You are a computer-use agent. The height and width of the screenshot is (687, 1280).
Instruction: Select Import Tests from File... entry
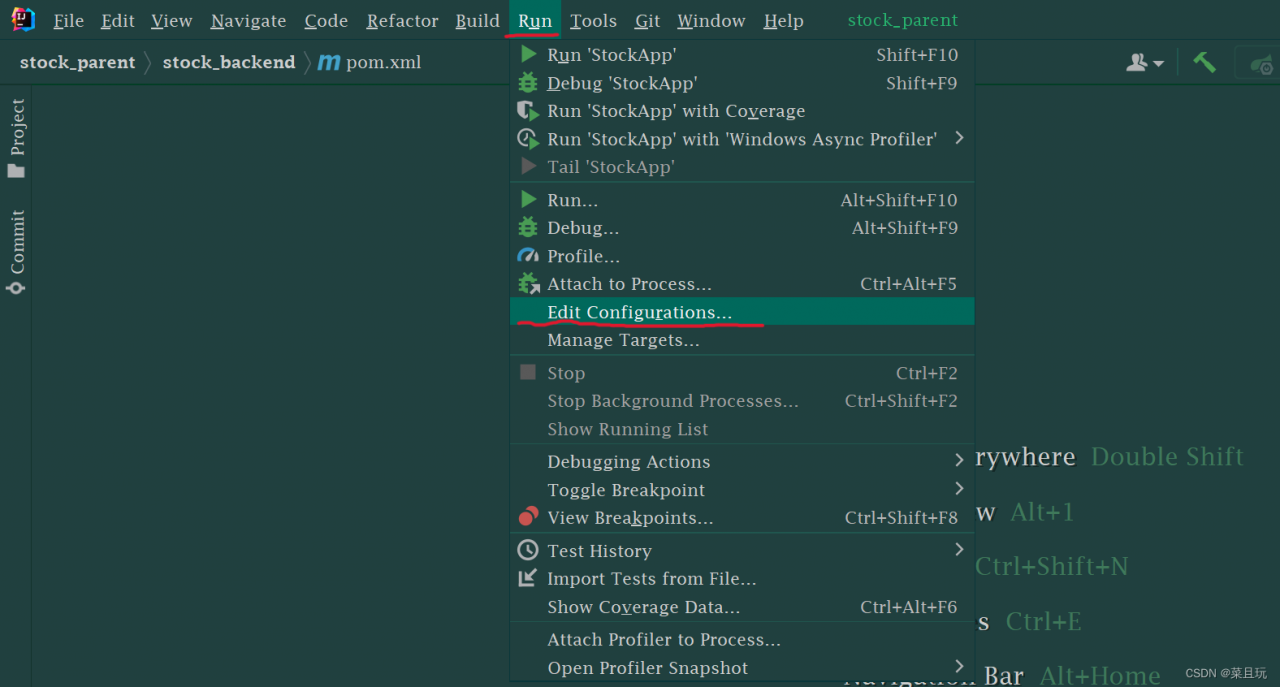742,579
